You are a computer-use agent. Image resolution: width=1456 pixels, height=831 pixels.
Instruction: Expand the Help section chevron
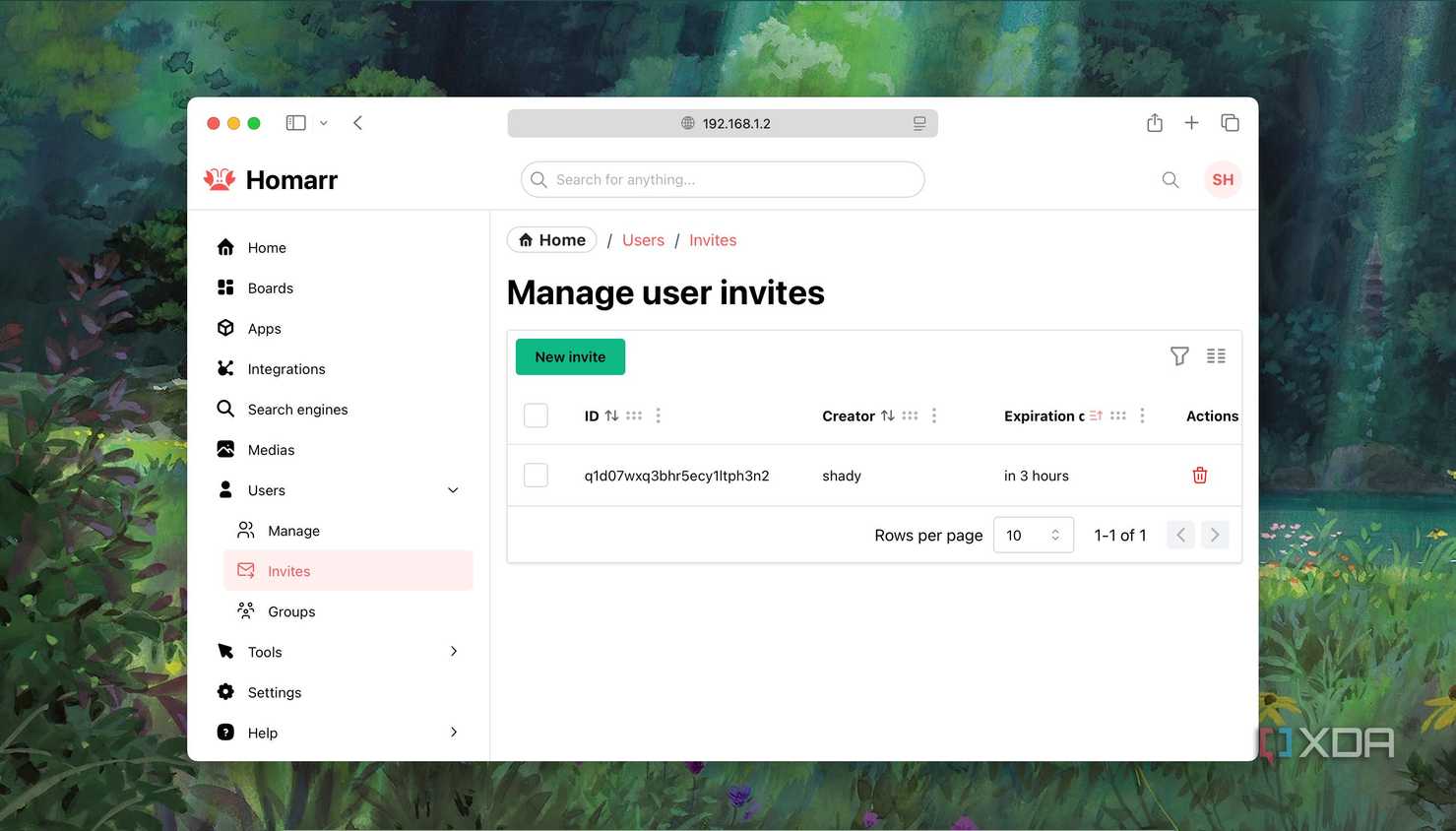tap(453, 732)
